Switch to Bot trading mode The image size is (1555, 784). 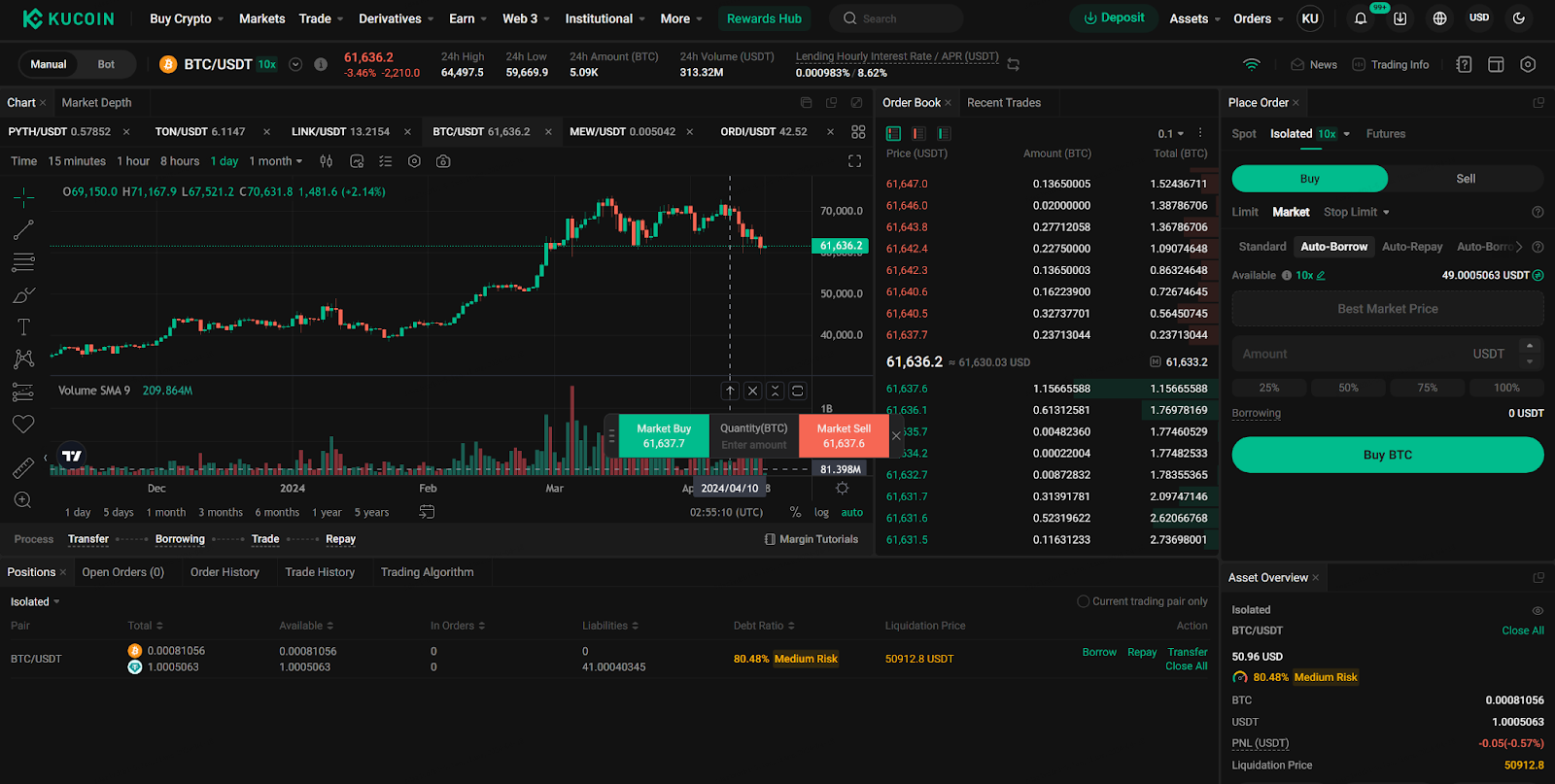click(106, 64)
